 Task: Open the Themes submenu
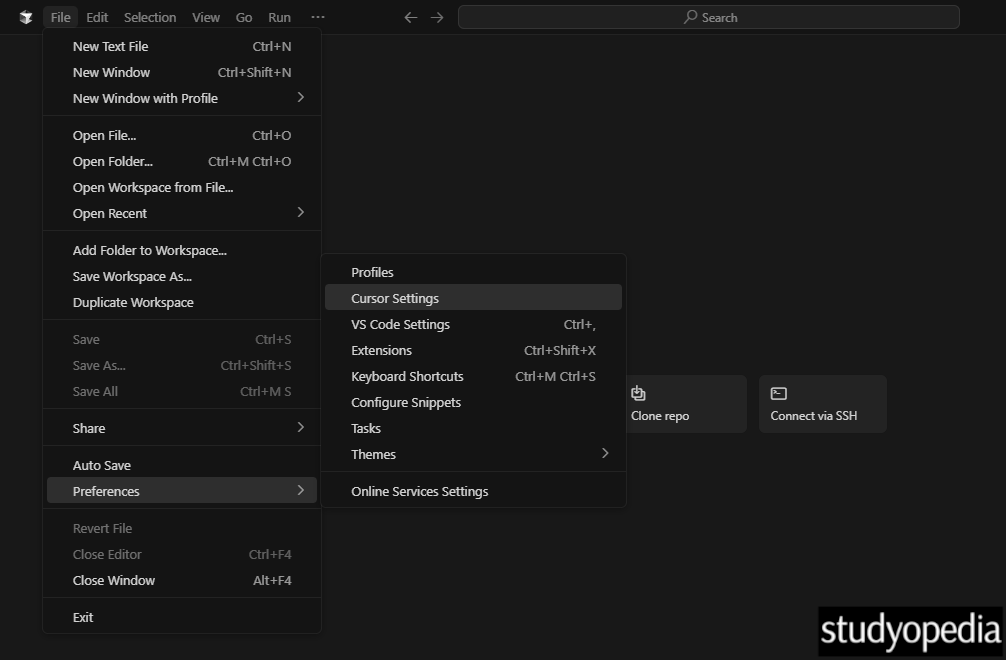(373, 454)
